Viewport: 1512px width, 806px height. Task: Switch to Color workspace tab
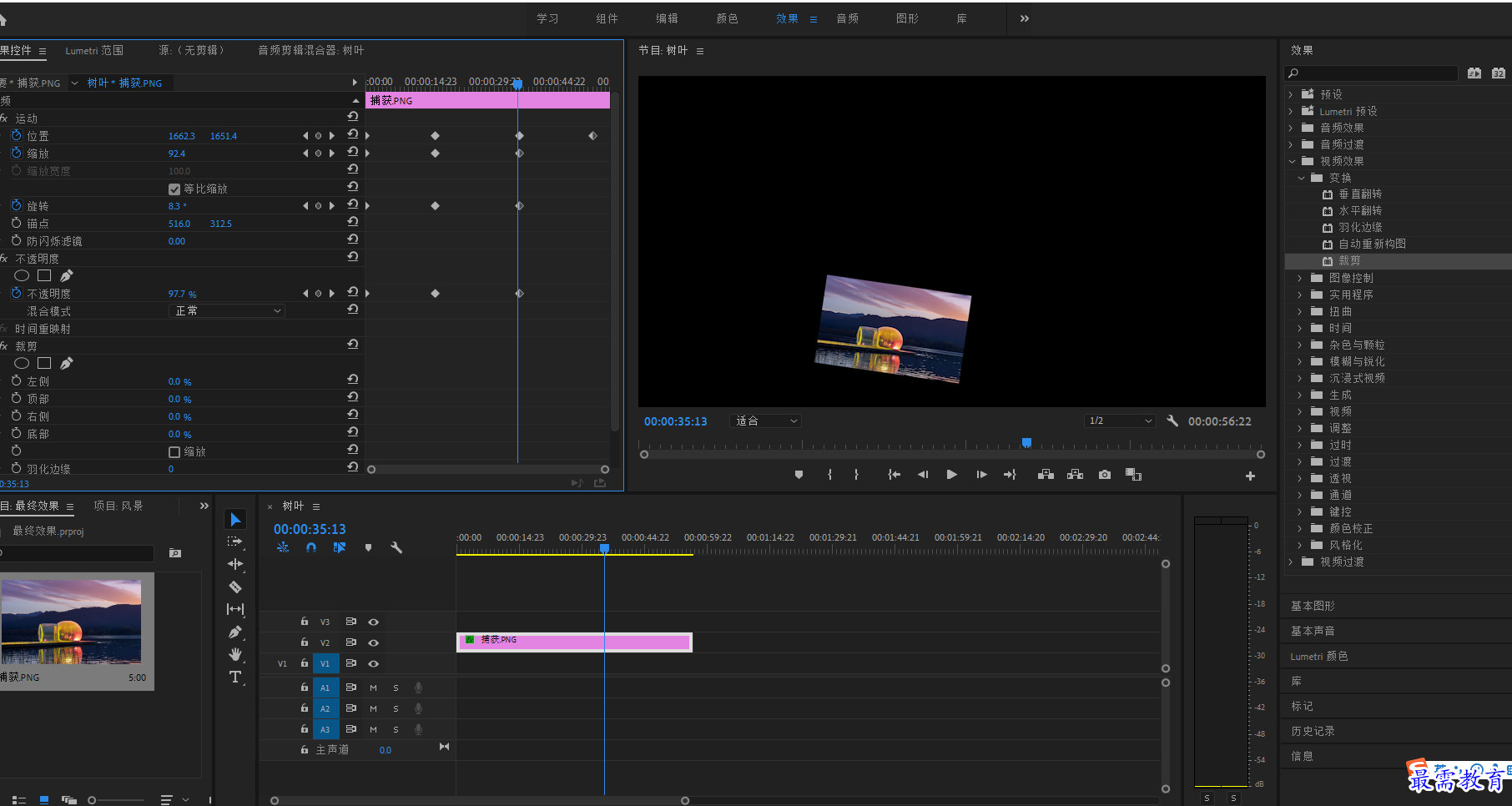728,18
